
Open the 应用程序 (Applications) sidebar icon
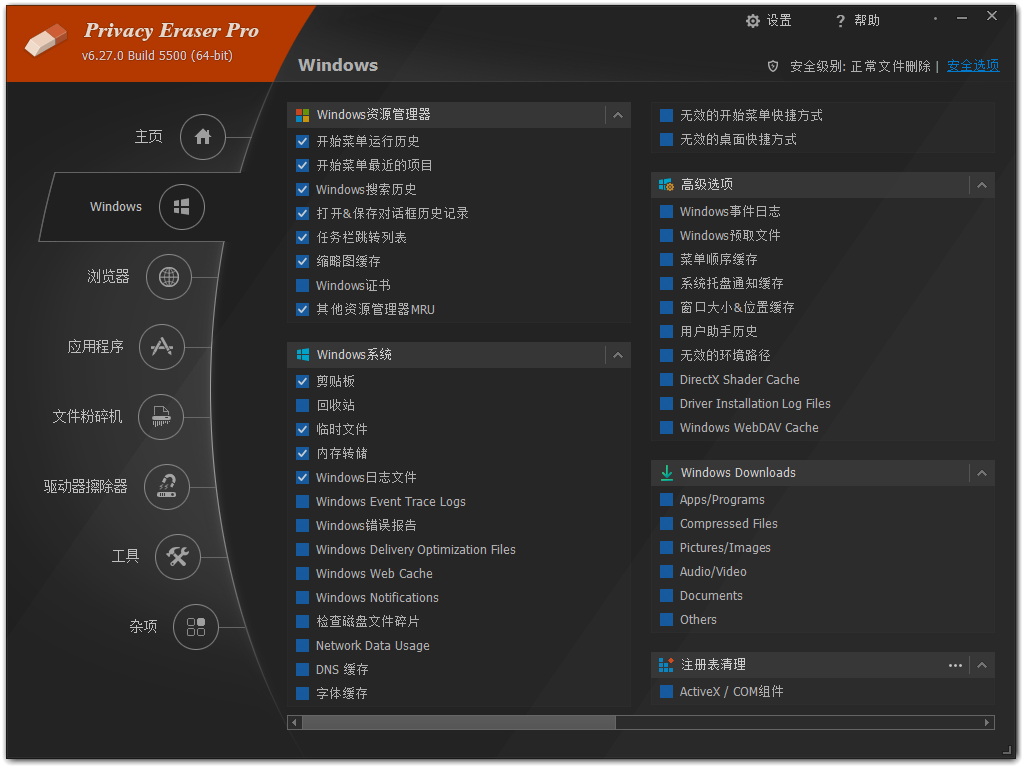[161, 347]
